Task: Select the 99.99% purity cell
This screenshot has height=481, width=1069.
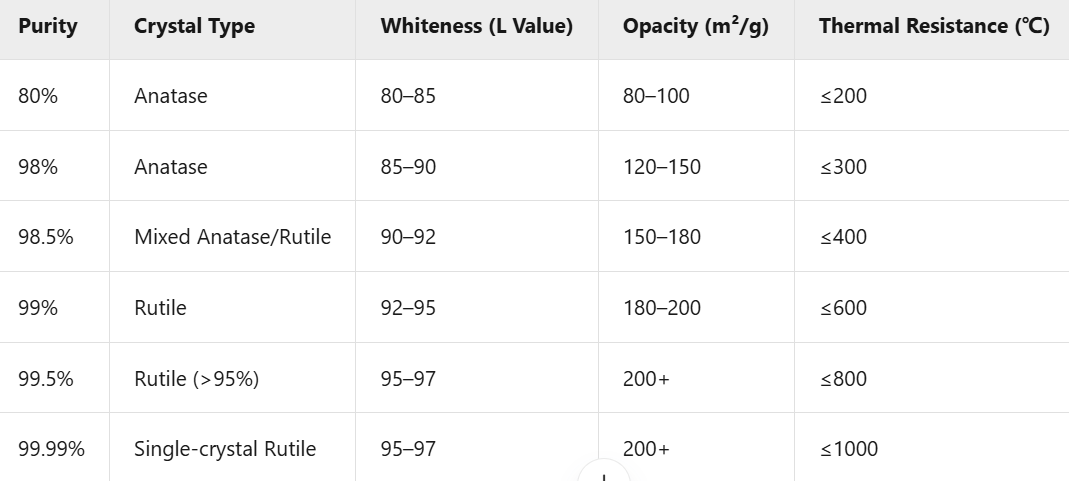Action: [51, 449]
